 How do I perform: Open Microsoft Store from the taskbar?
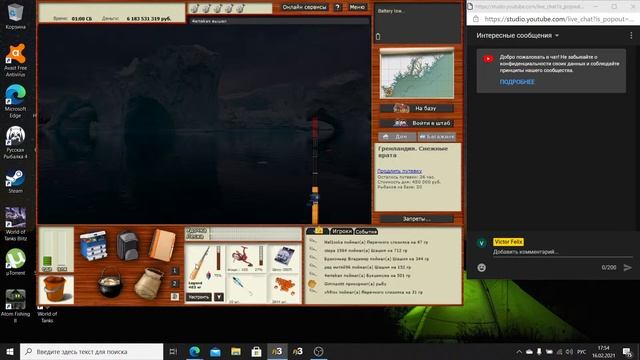click(x=256, y=351)
